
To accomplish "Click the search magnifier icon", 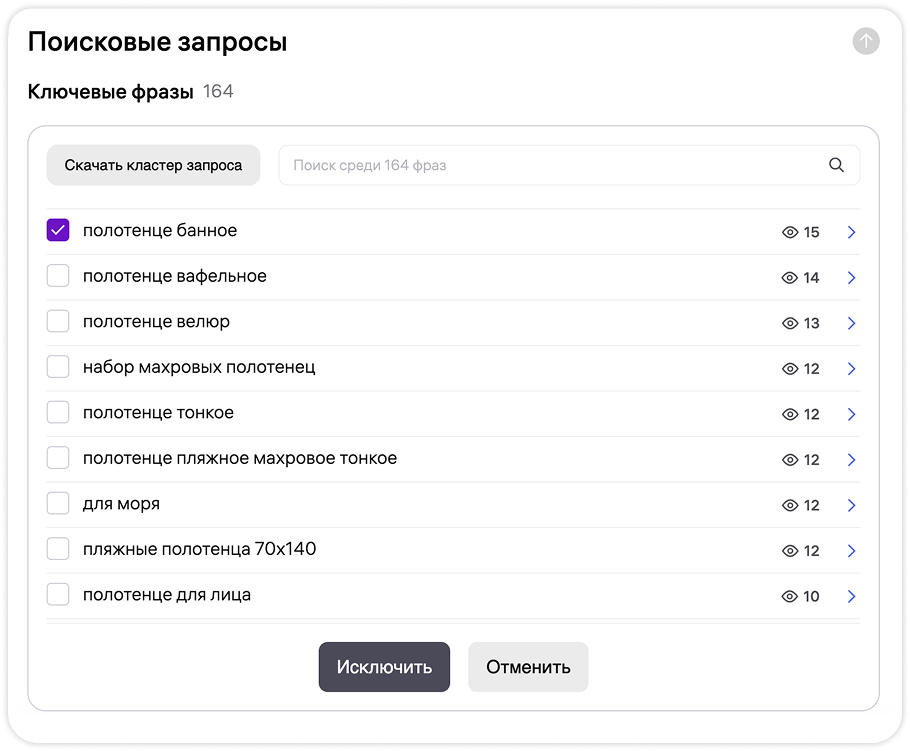I will [x=836, y=165].
